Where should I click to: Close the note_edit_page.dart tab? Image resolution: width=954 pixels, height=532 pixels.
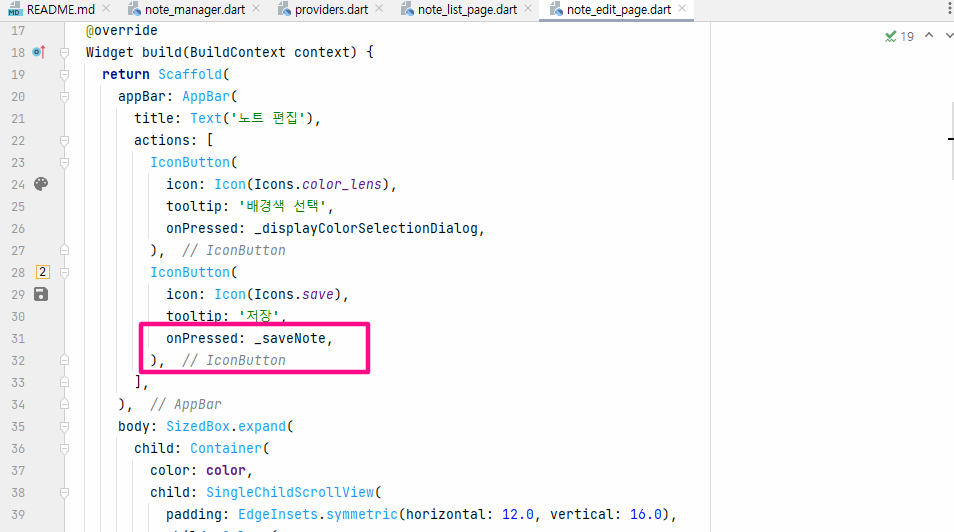click(x=682, y=9)
